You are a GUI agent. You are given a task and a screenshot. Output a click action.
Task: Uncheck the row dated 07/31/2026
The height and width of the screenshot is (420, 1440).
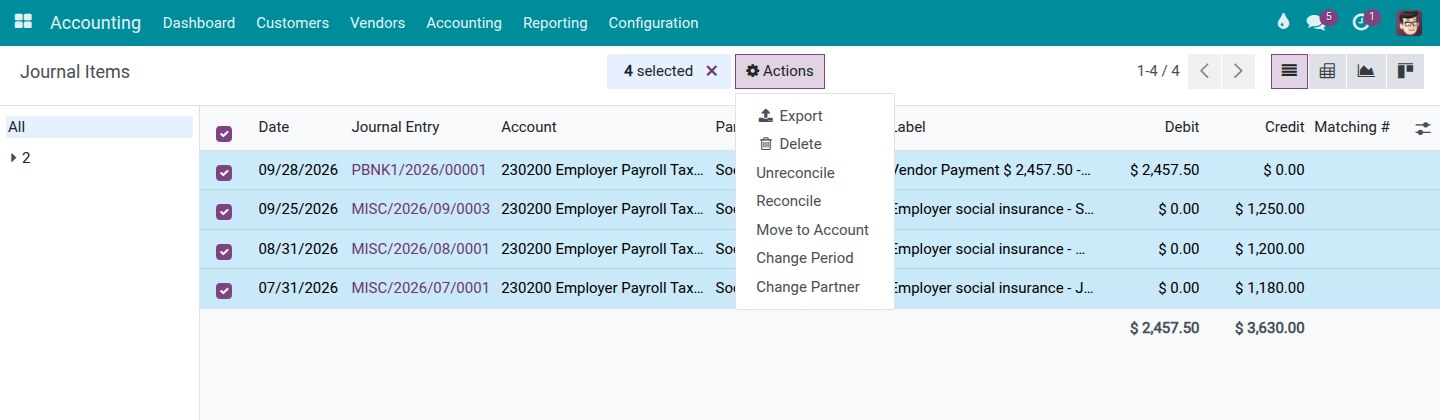tap(224, 290)
